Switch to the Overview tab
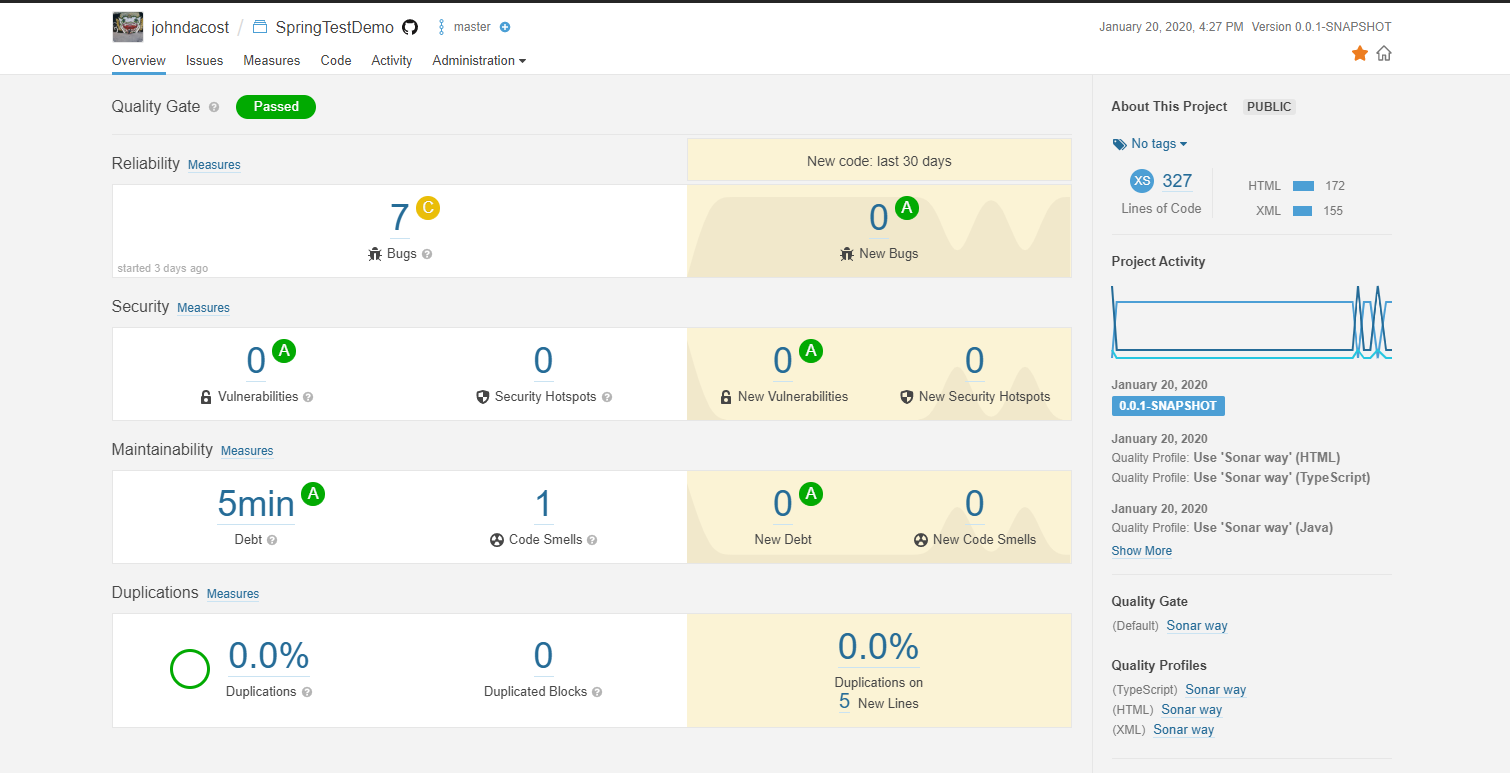 [x=139, y=61]
